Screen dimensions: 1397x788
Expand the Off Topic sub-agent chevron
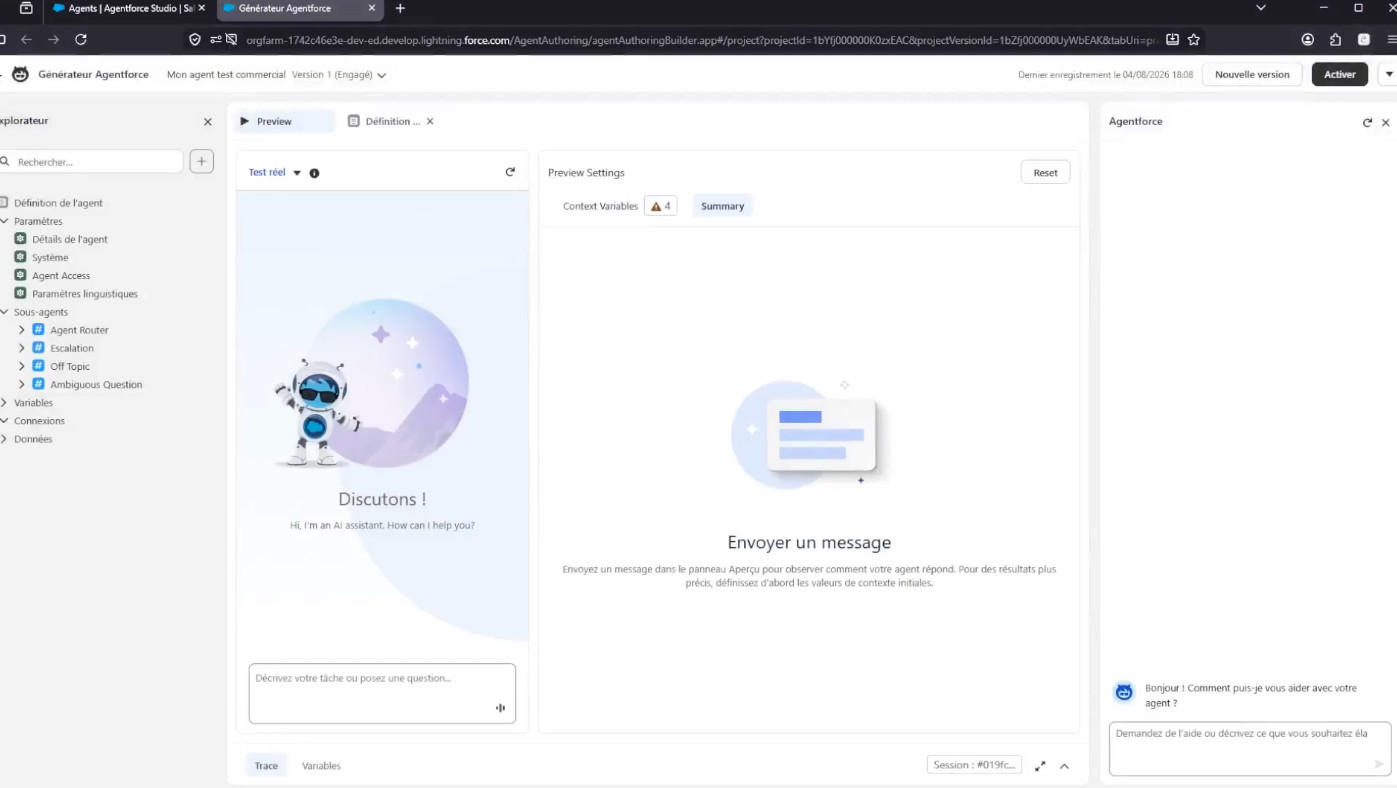[x=22, y=366]
